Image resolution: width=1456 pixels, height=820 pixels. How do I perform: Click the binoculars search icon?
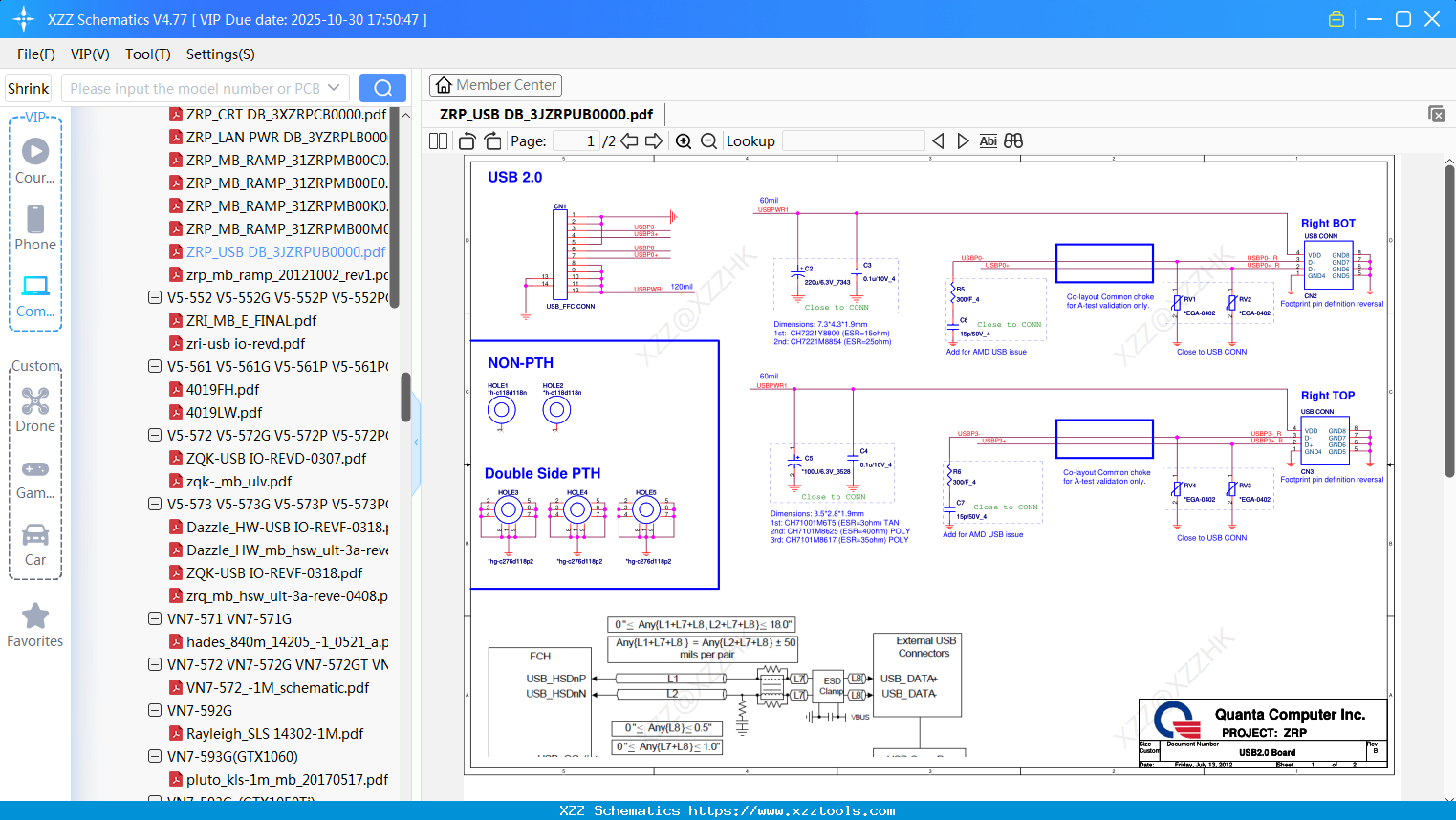(x=1013, y=141)
